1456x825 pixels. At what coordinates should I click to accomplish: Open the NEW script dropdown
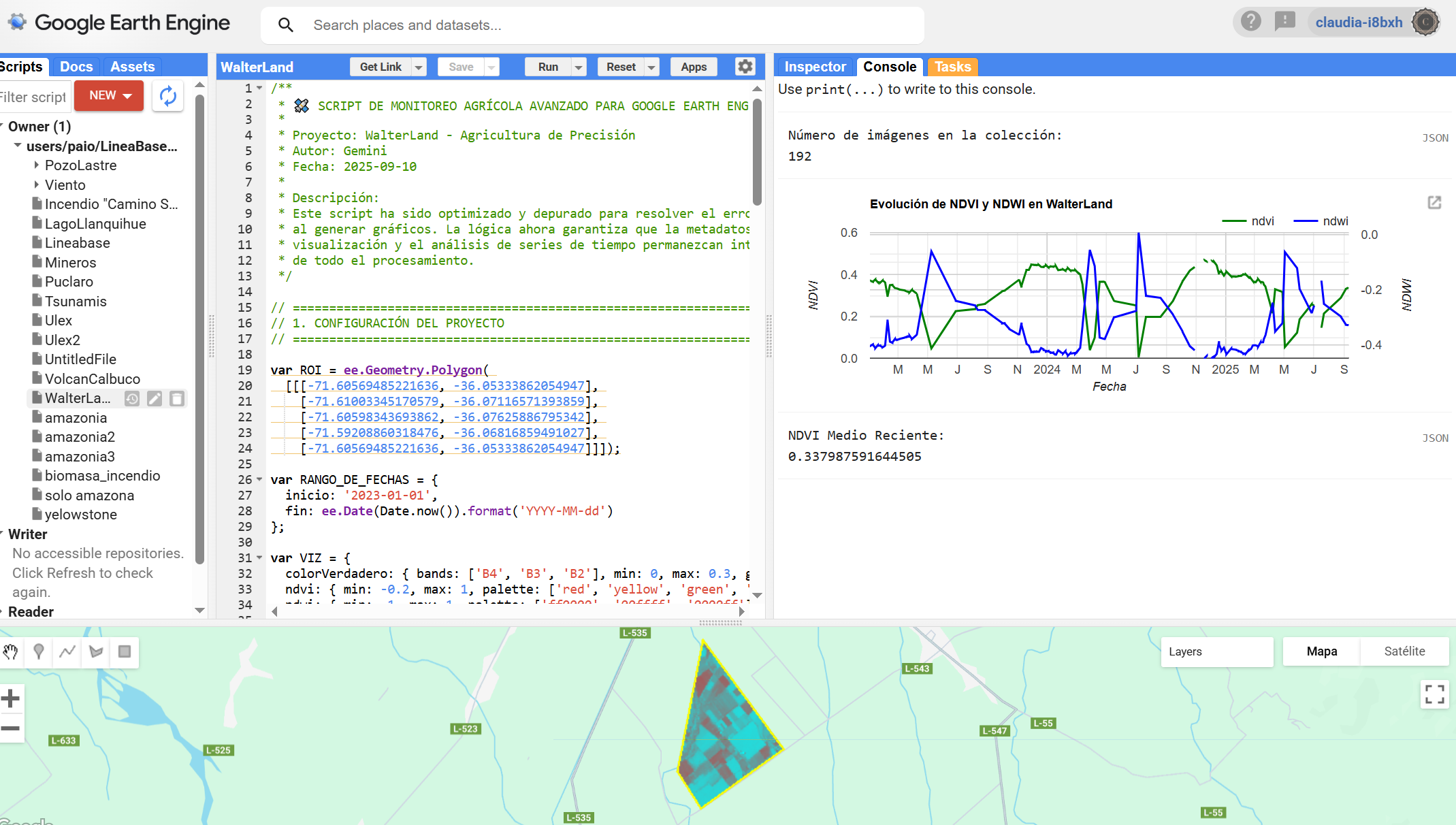click(x=109, y=95)
